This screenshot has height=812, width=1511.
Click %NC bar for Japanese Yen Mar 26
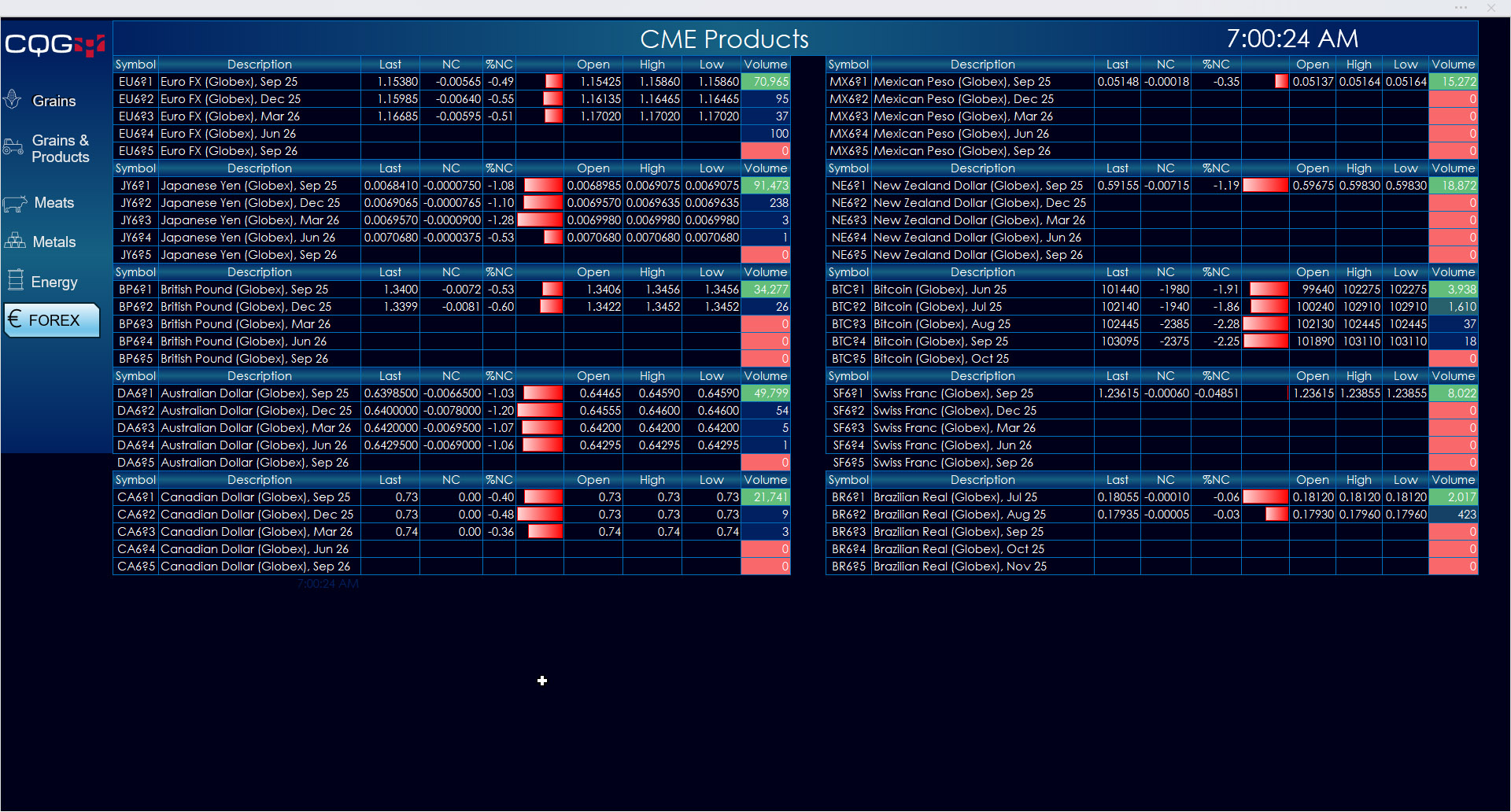click(x=540, y=220)
